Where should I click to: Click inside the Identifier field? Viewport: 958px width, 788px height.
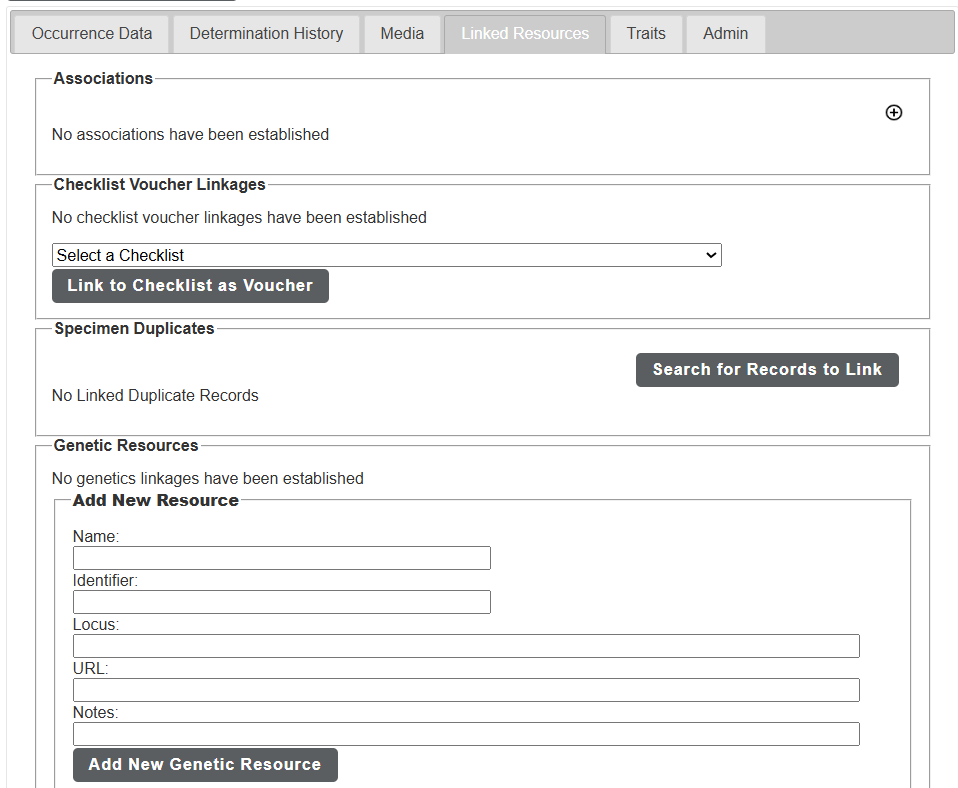pyautogui.click(x=281, y=602)
